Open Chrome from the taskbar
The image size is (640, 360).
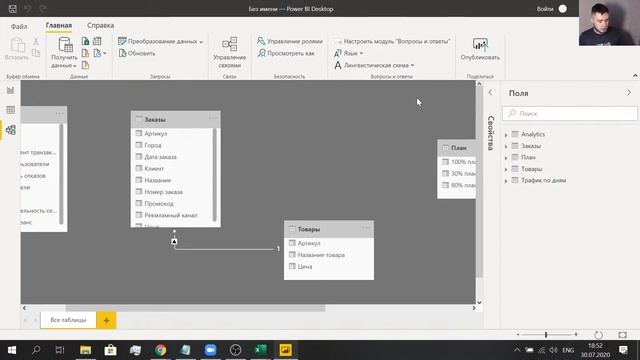click(x=160, y=350)
